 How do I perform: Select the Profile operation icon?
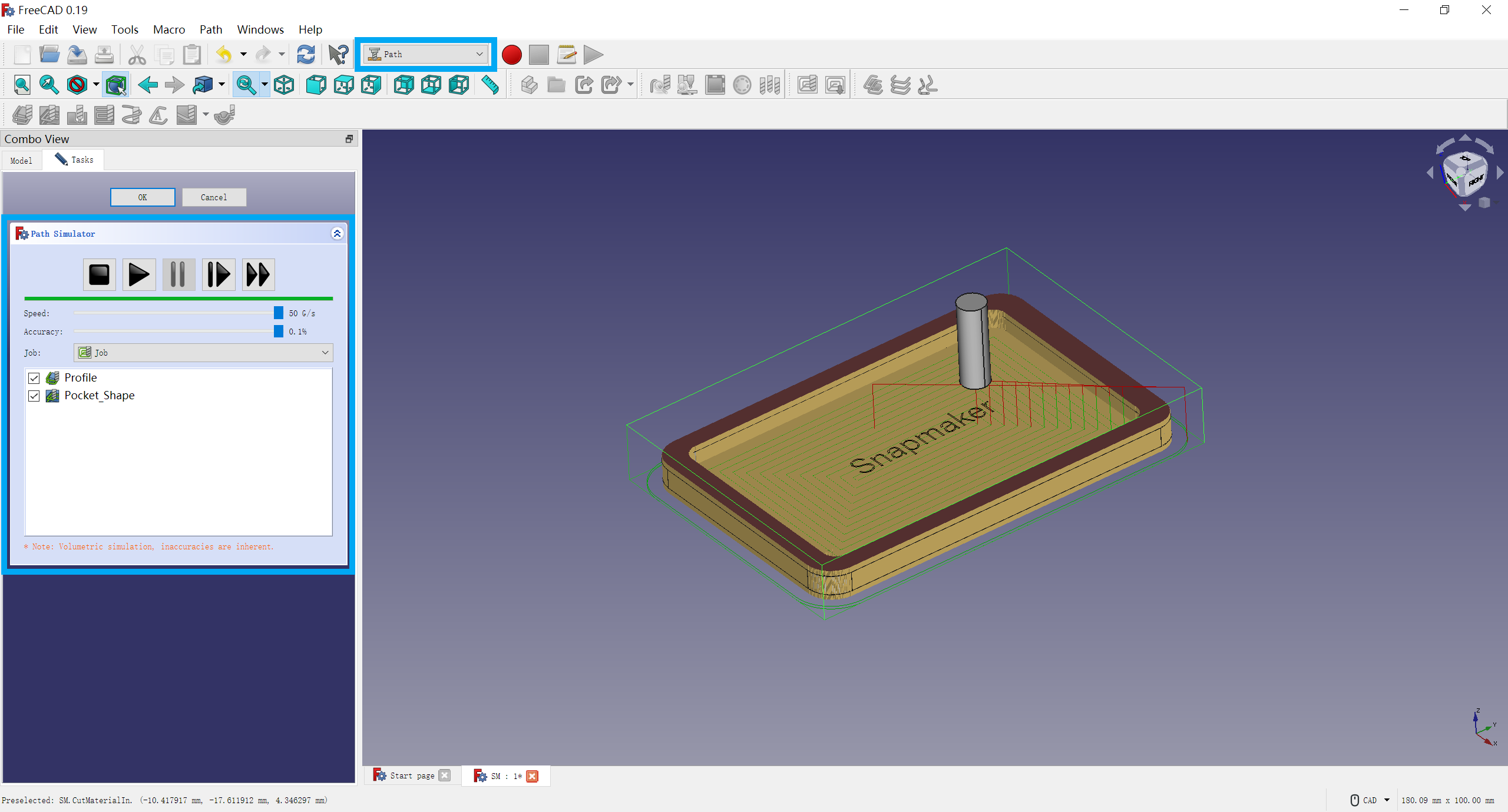(22, 115)
